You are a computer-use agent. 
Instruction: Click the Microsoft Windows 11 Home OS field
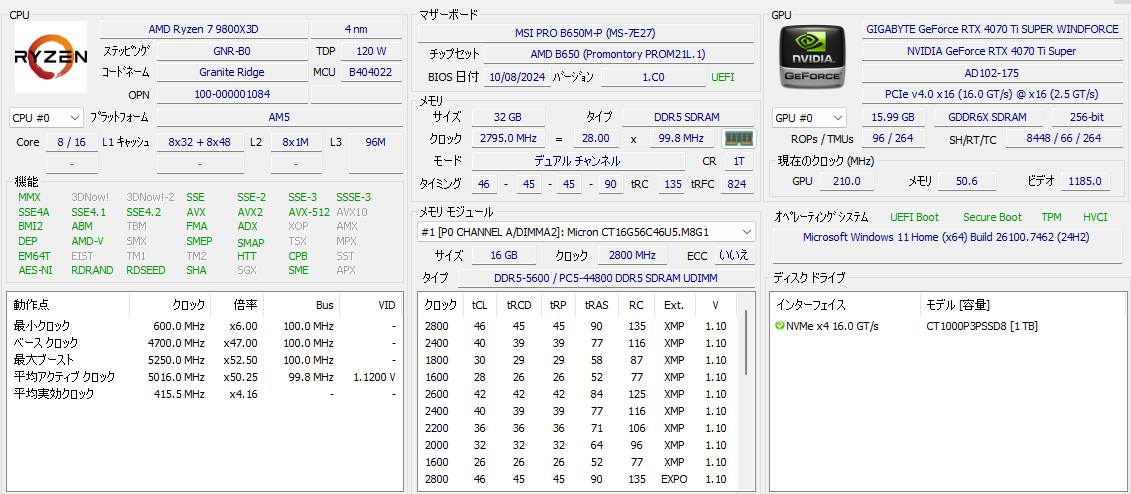(x=945, y=238)
